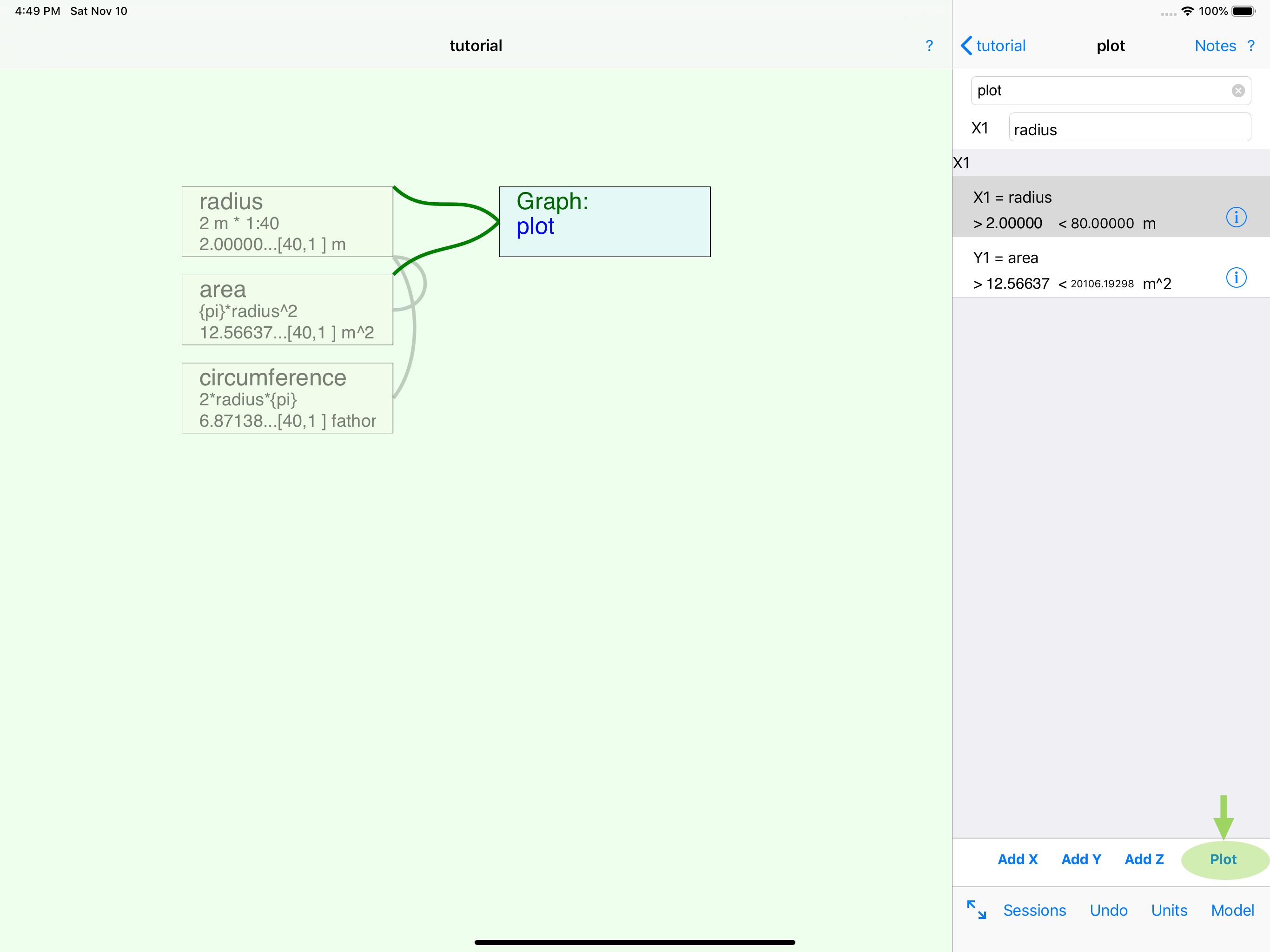Open the Model tab
This screenshot has width=1270, height=952.
click(1232, 910)
